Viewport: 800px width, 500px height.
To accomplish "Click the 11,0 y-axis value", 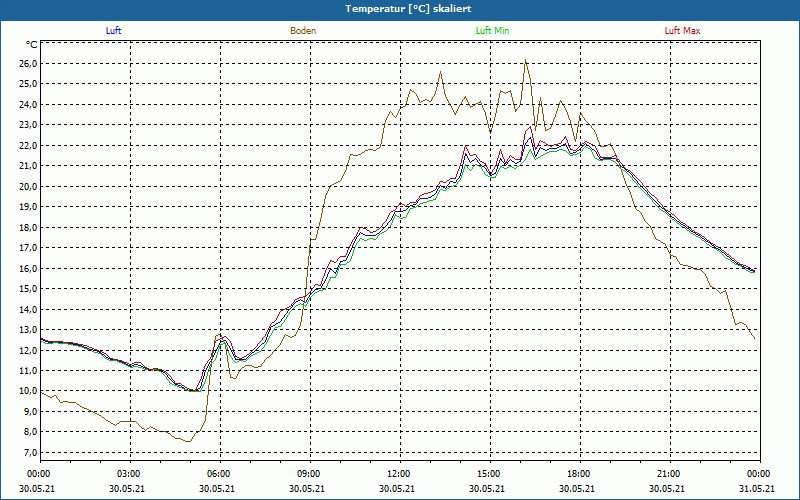I will pos(29,370).
